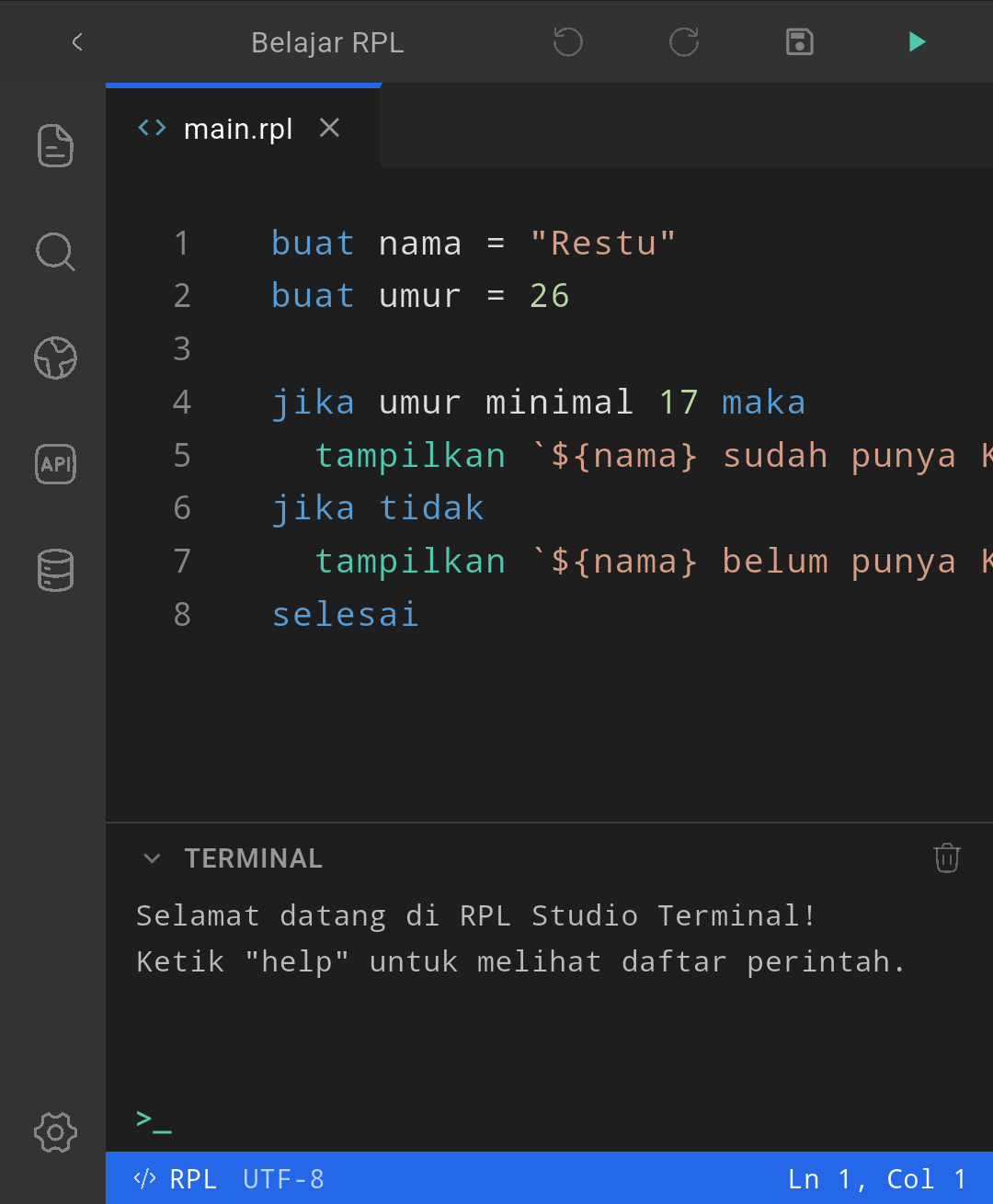Click the number 17 on line 4
This screenshot has height=1204, width=993.
click(679, 402)
